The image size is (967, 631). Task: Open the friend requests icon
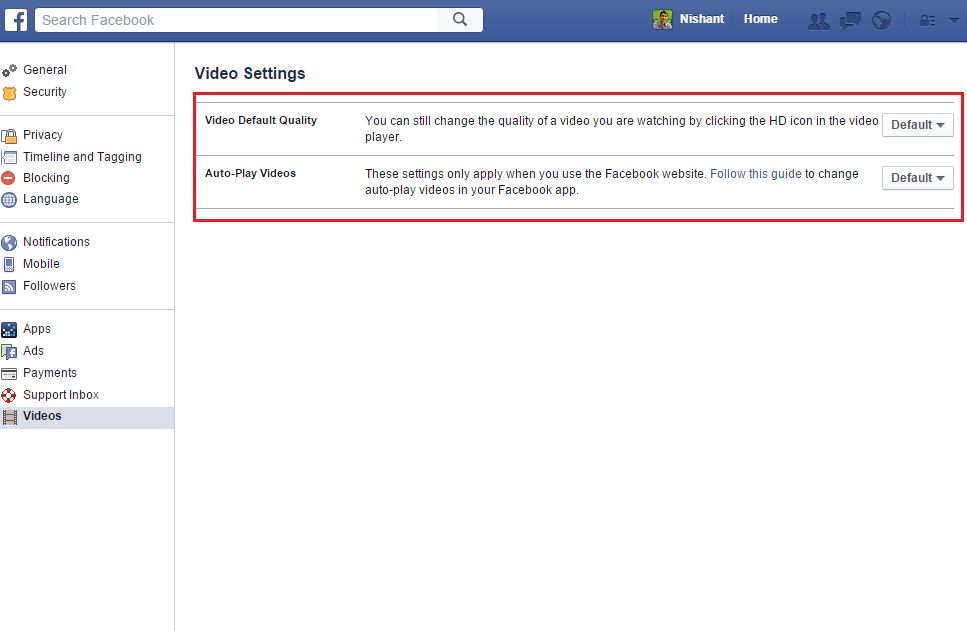coord(818,20)
